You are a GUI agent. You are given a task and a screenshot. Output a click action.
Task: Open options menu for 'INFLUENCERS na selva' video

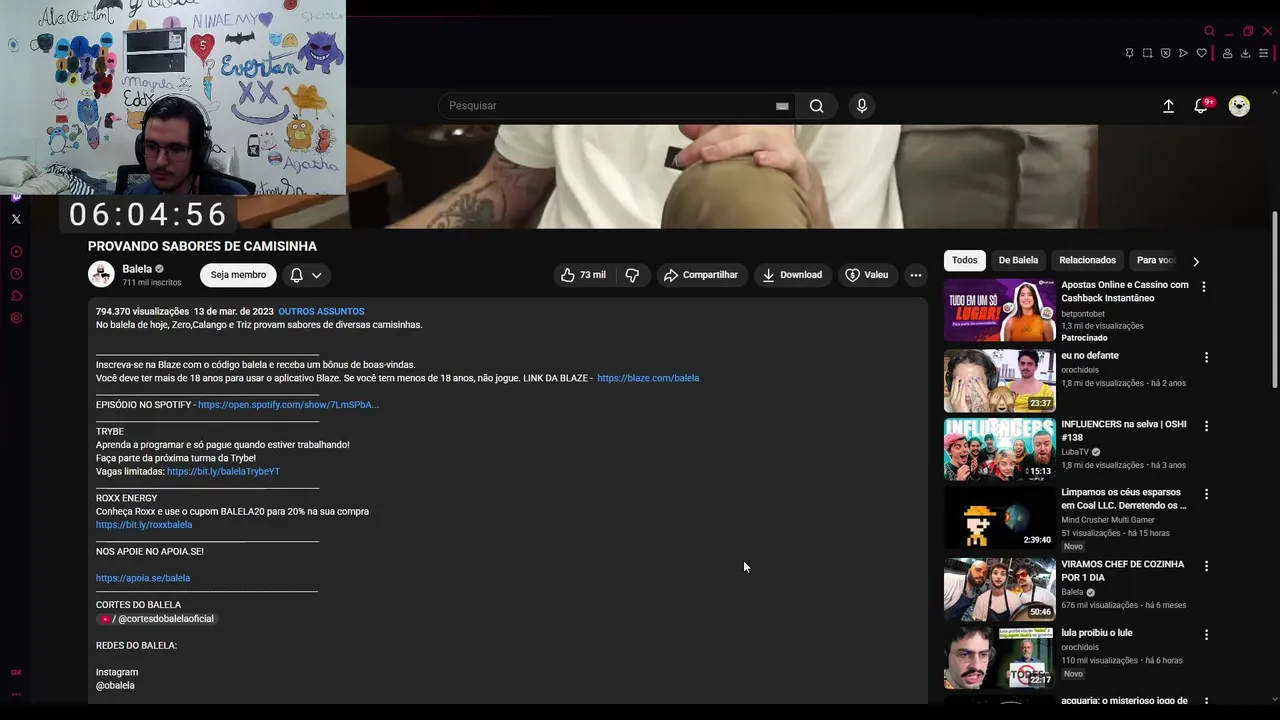point(1206,426)
